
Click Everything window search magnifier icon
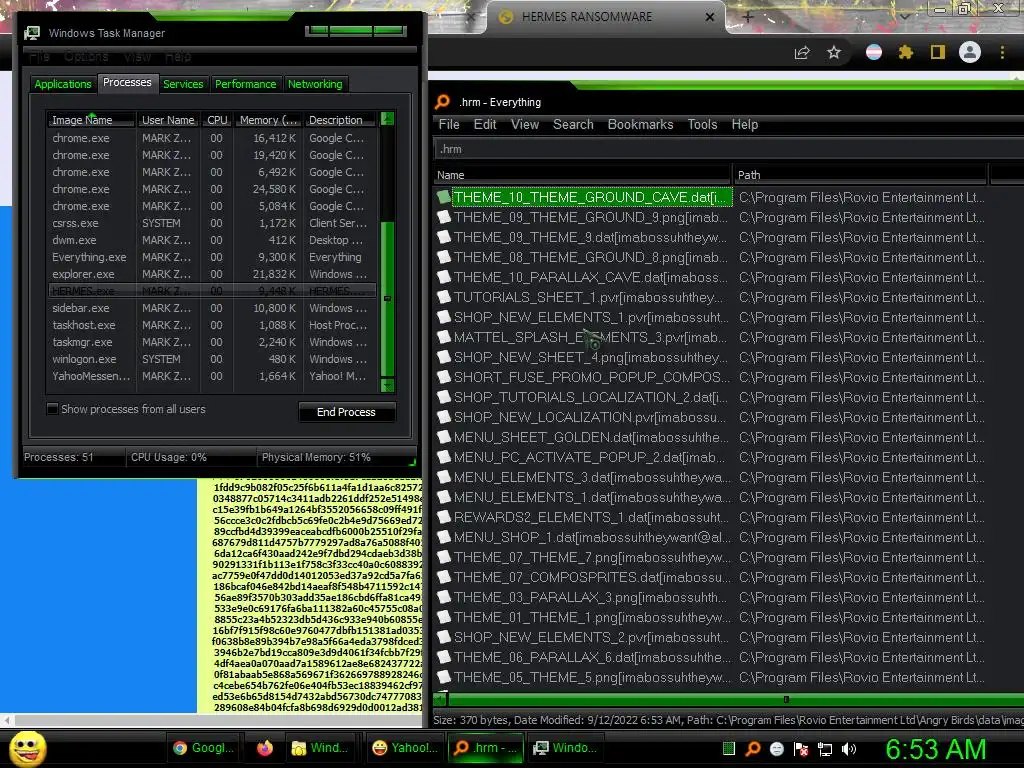443,102
